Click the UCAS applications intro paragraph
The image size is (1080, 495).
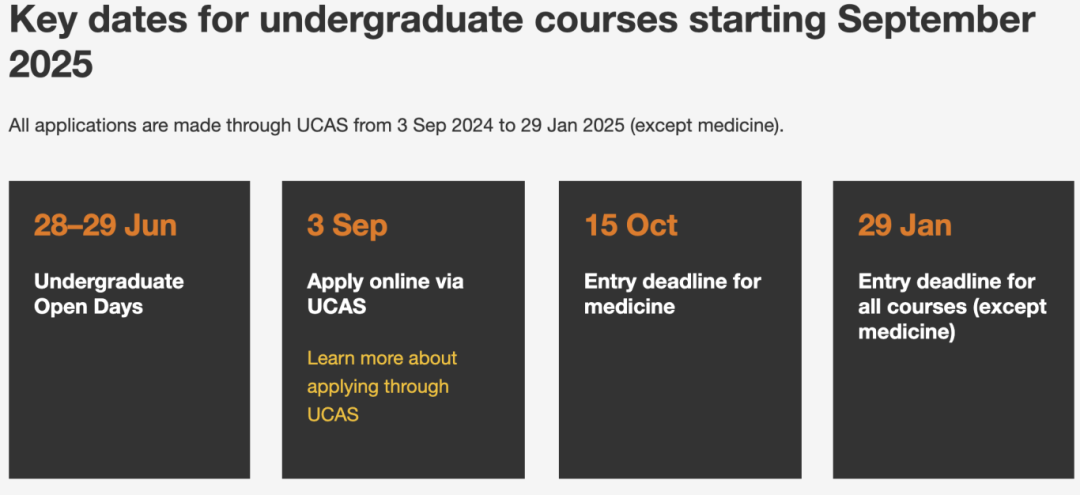tap(397, 127)
